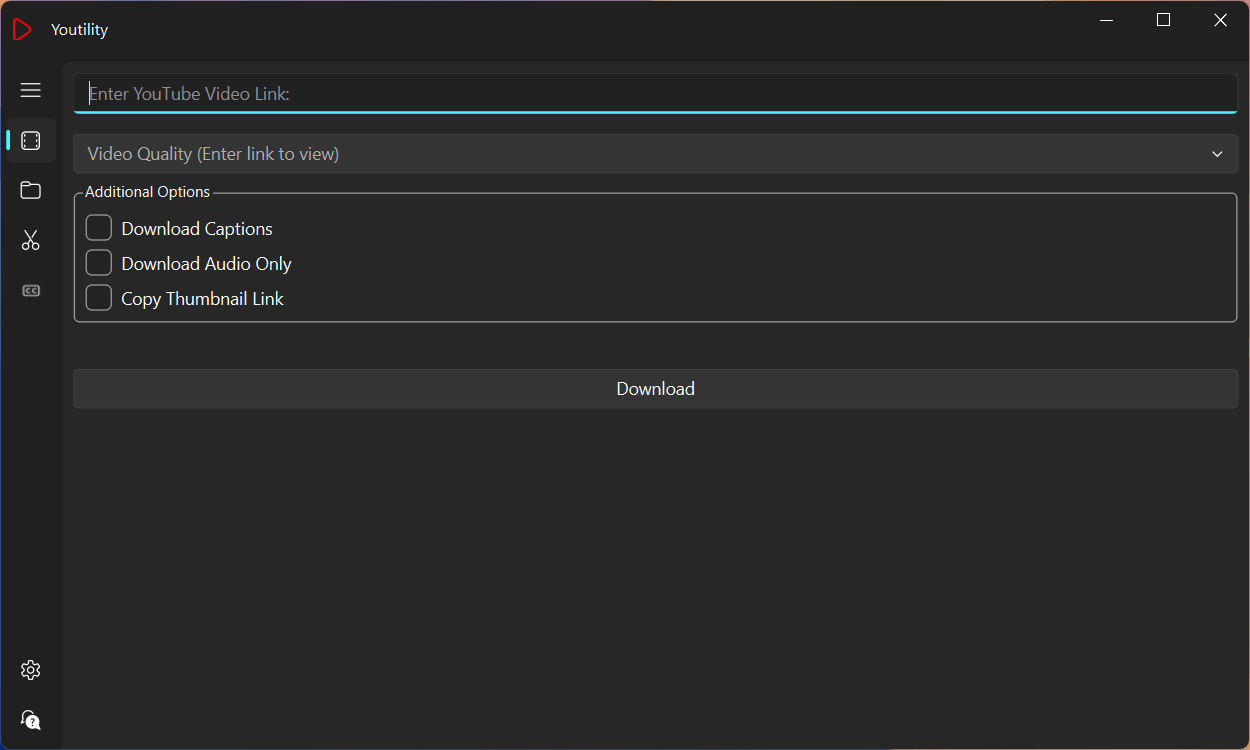Open the folder sidebar icon
The height and width of the screenshot is (750, 1250).
(31, 190)
